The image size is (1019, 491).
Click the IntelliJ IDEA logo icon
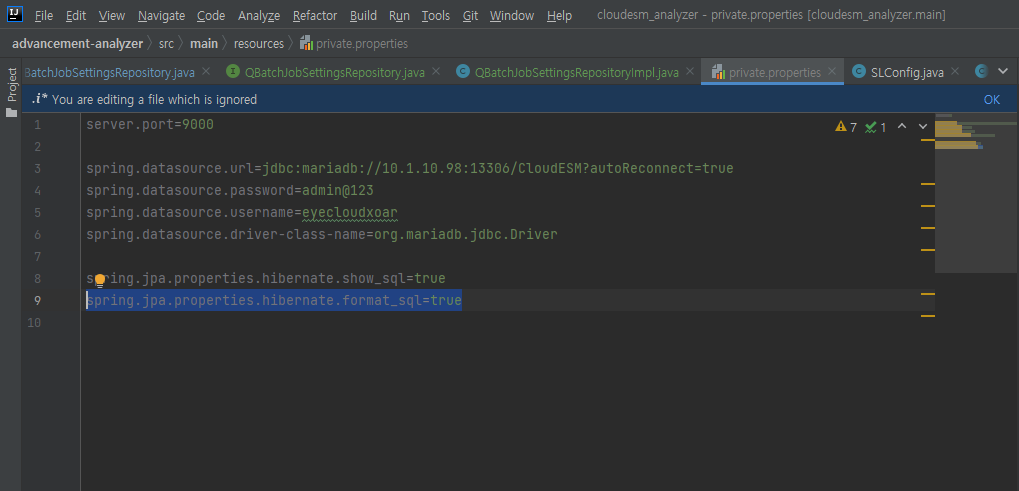[16, 14]
